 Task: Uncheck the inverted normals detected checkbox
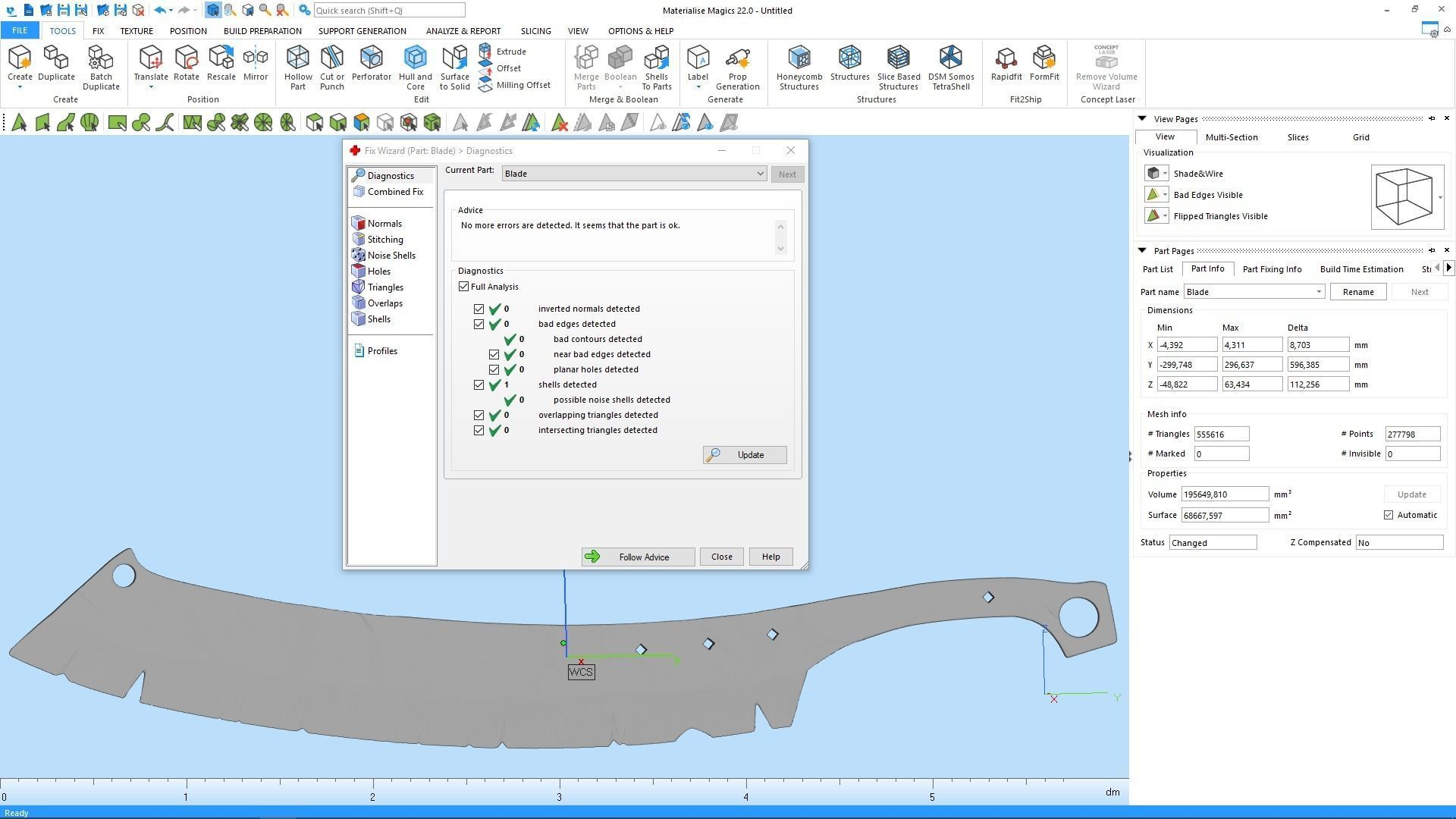(479, 309)
